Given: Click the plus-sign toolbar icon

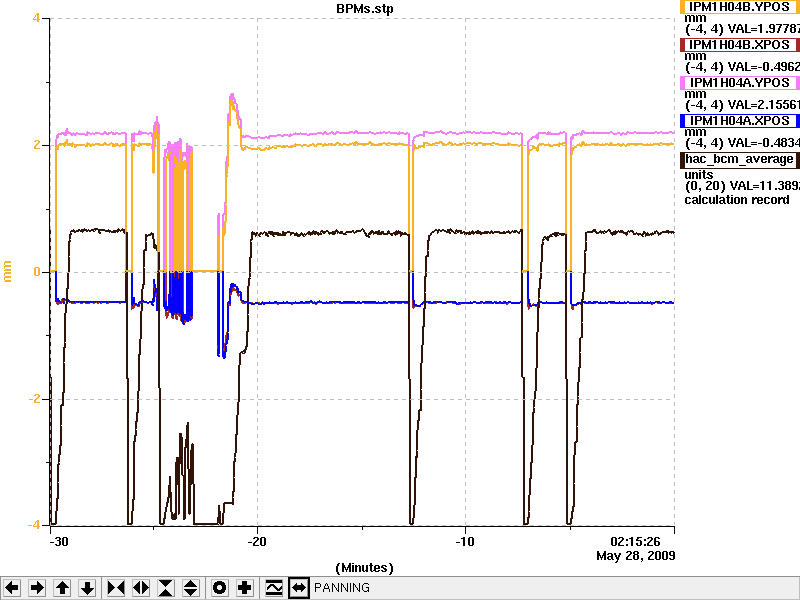Looking at the screenshot, I should pyautogui.click(x=245, y=588).
